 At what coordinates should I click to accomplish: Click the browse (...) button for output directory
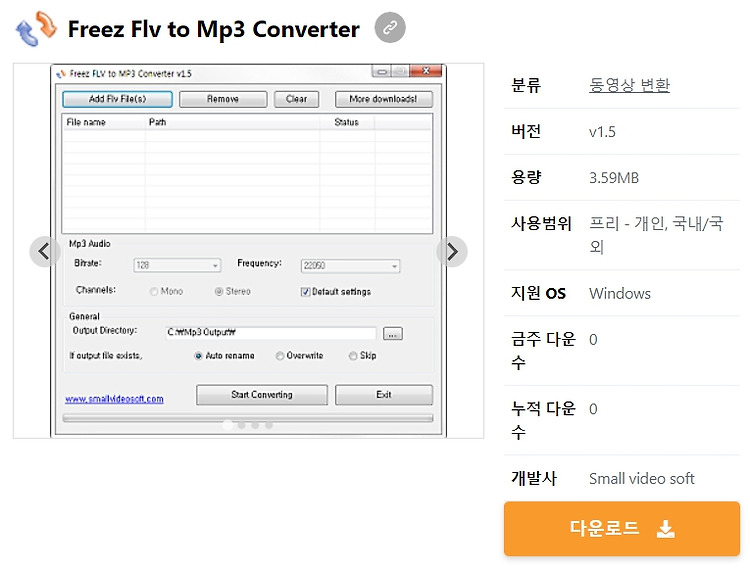(393, 334)
